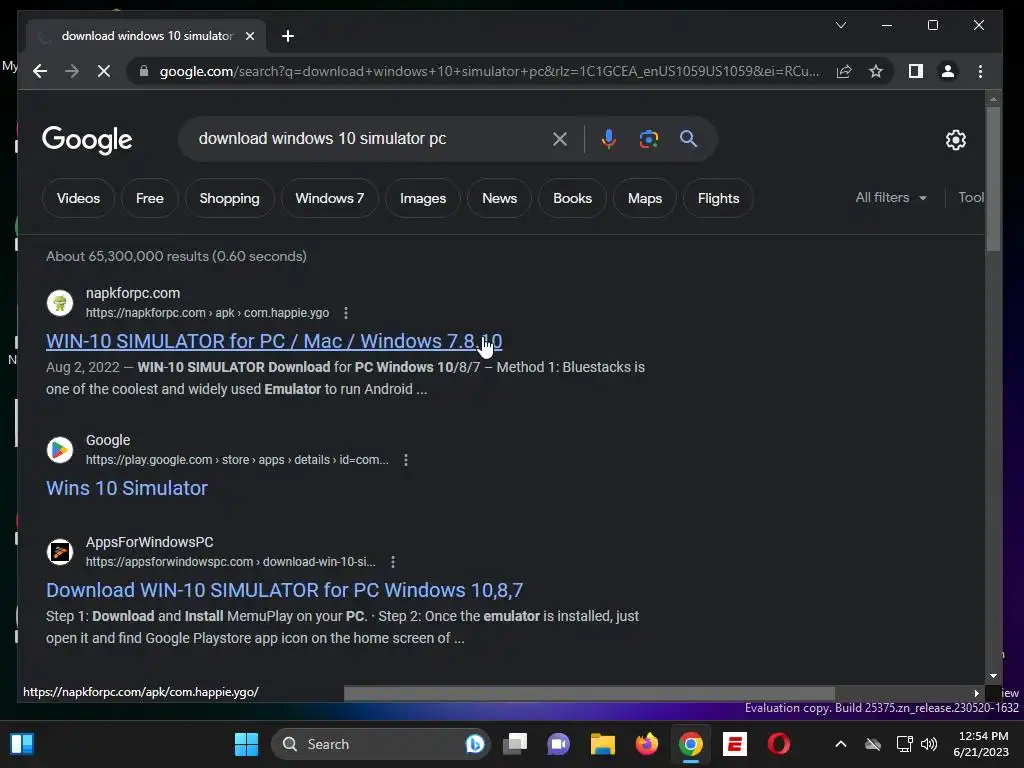Show hidden system tray icons
The width and height of the screenshot is (1024, 768).
point(841,744)
